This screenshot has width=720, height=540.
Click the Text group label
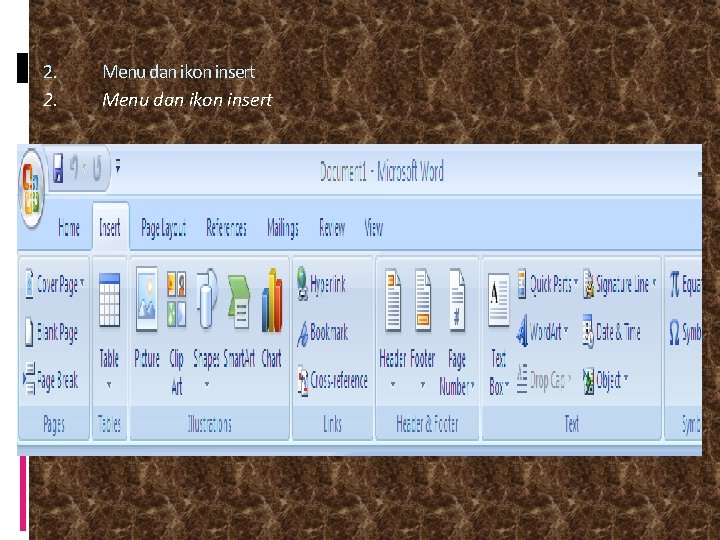pos(572,424)
